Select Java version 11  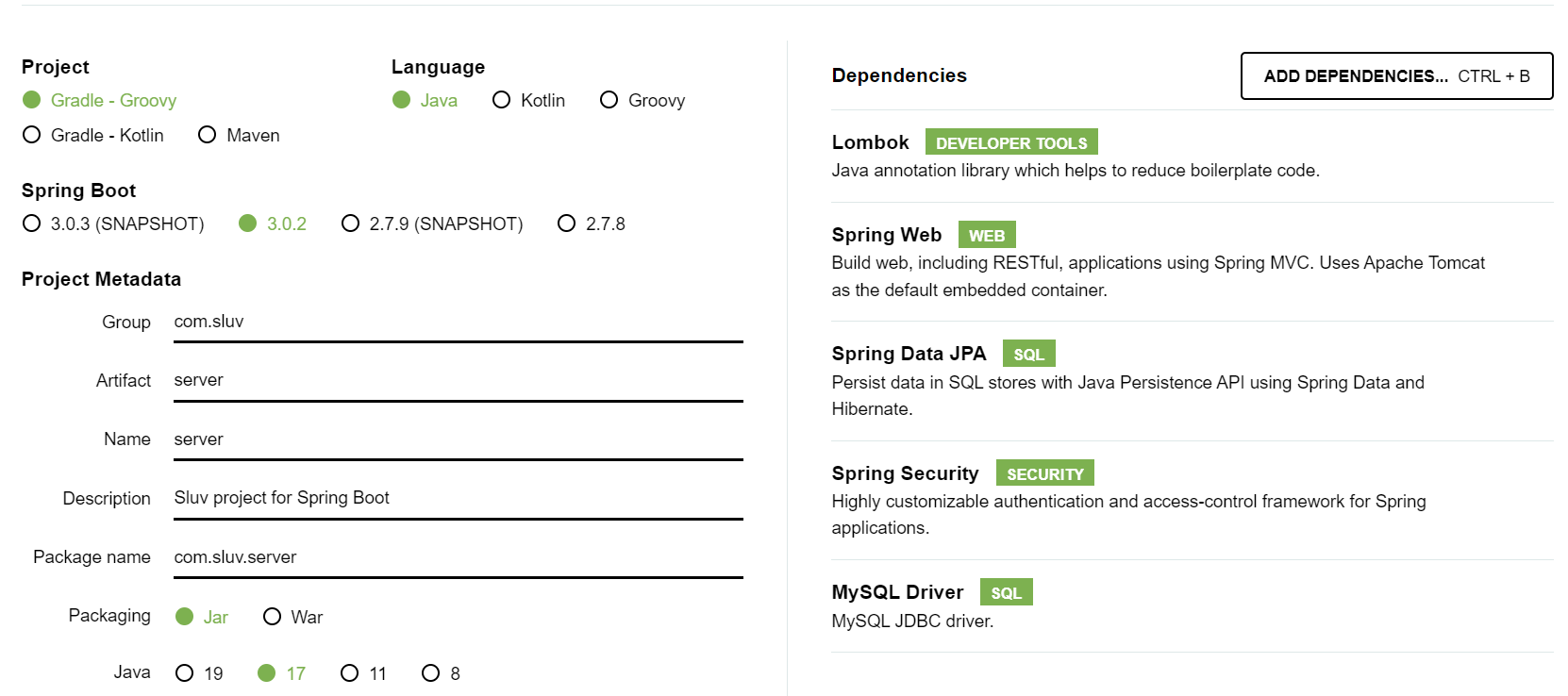pos(350,672)
